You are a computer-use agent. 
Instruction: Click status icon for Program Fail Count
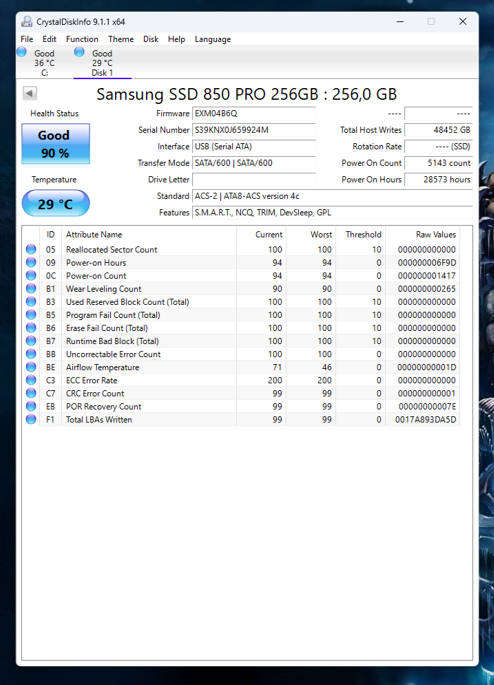click(x=31, y=315)
